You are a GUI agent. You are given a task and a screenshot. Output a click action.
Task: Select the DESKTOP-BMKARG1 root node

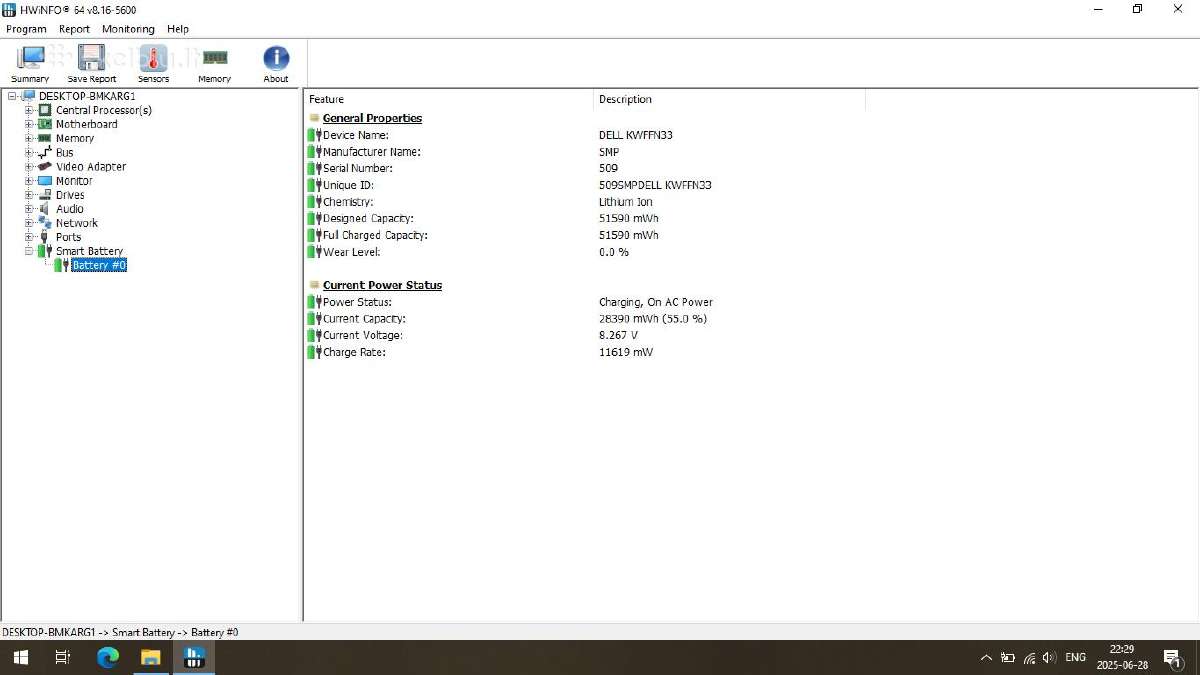pyautogui.click(x=87, y=96)
